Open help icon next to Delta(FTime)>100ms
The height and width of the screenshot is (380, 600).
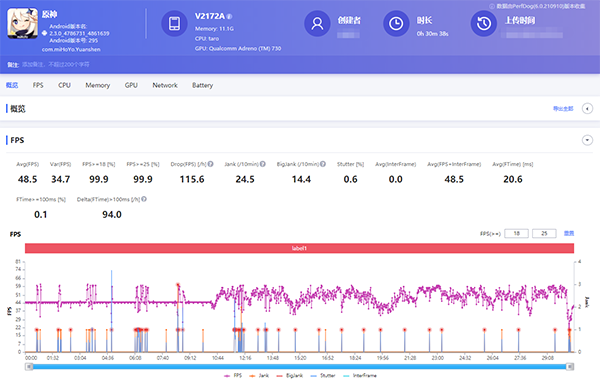[x=144, y=199]
